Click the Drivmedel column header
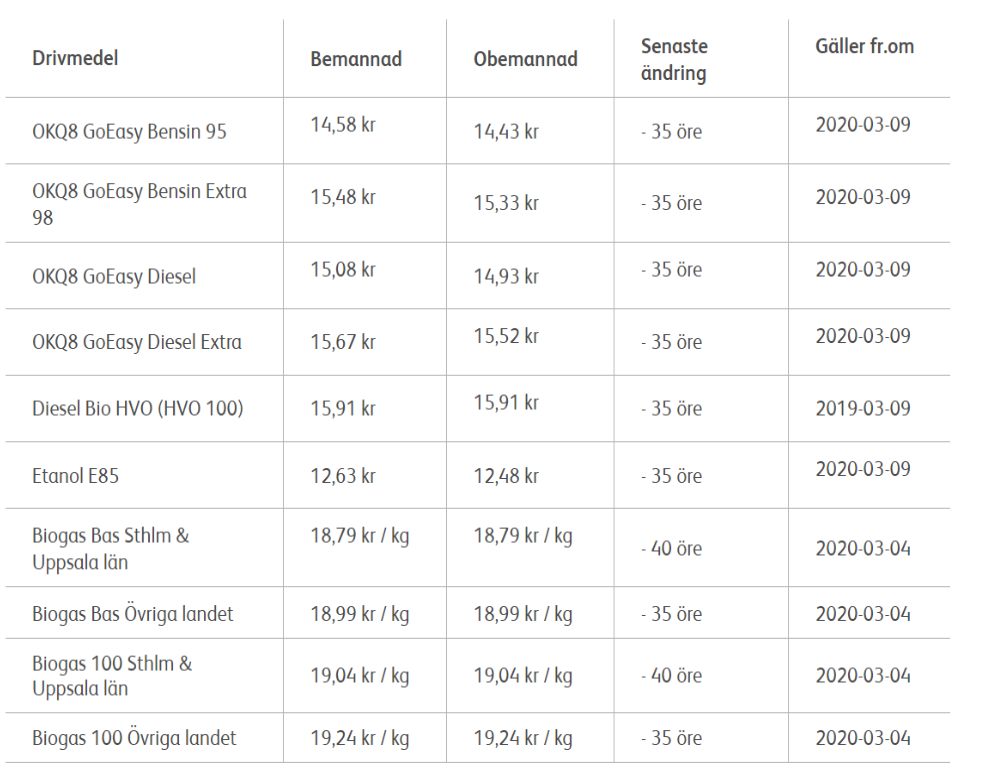The height and width of the screenshot is (767, 995). [75, 58]
